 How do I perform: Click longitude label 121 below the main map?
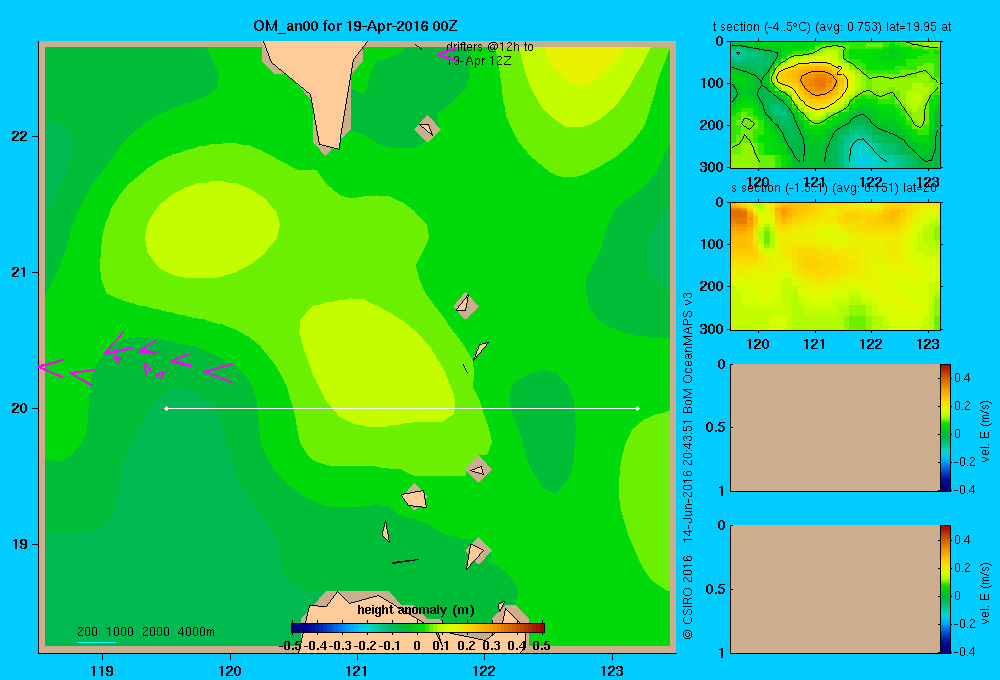(x=357, y=670)
